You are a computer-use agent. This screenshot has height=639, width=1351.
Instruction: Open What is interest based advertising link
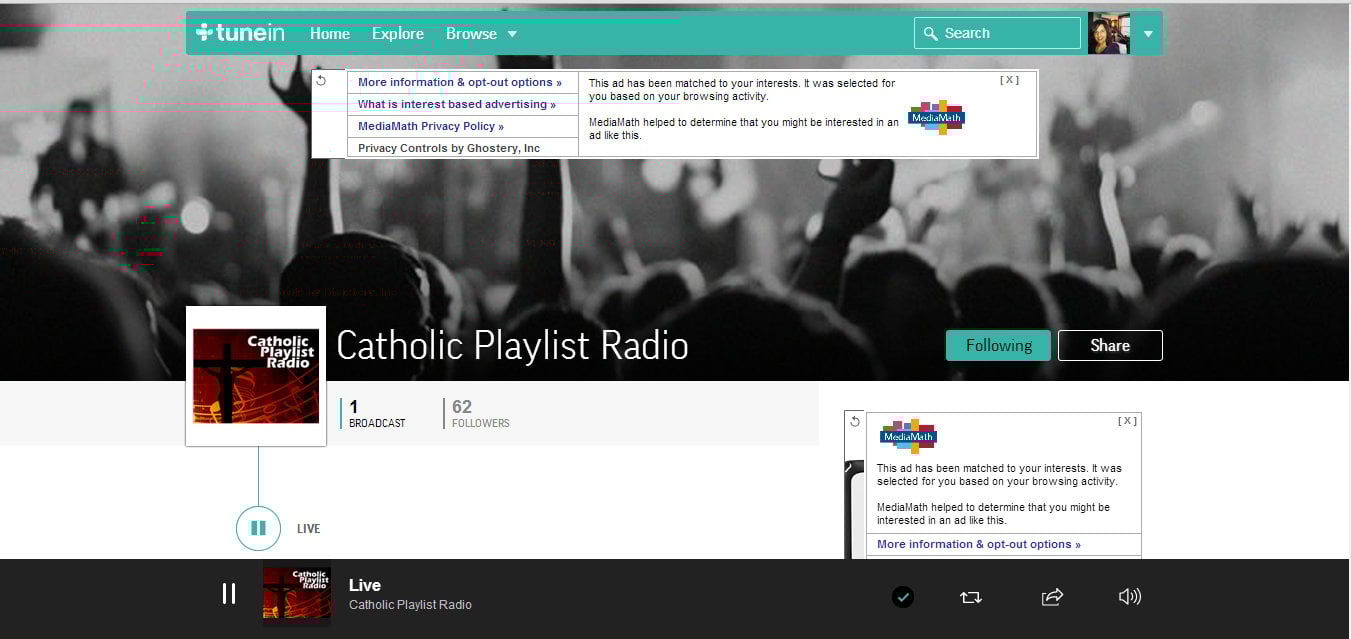[x=457, y=104]
